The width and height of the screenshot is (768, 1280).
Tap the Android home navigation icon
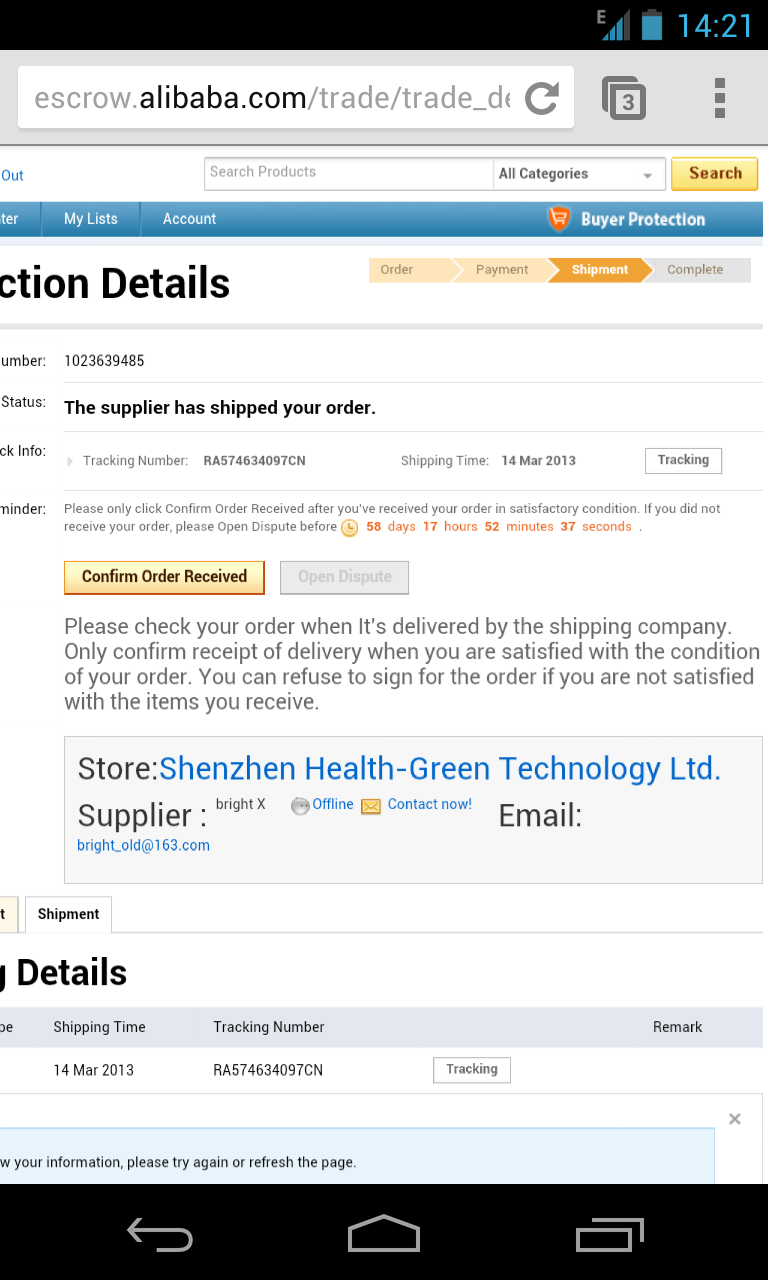[384, 1234]
